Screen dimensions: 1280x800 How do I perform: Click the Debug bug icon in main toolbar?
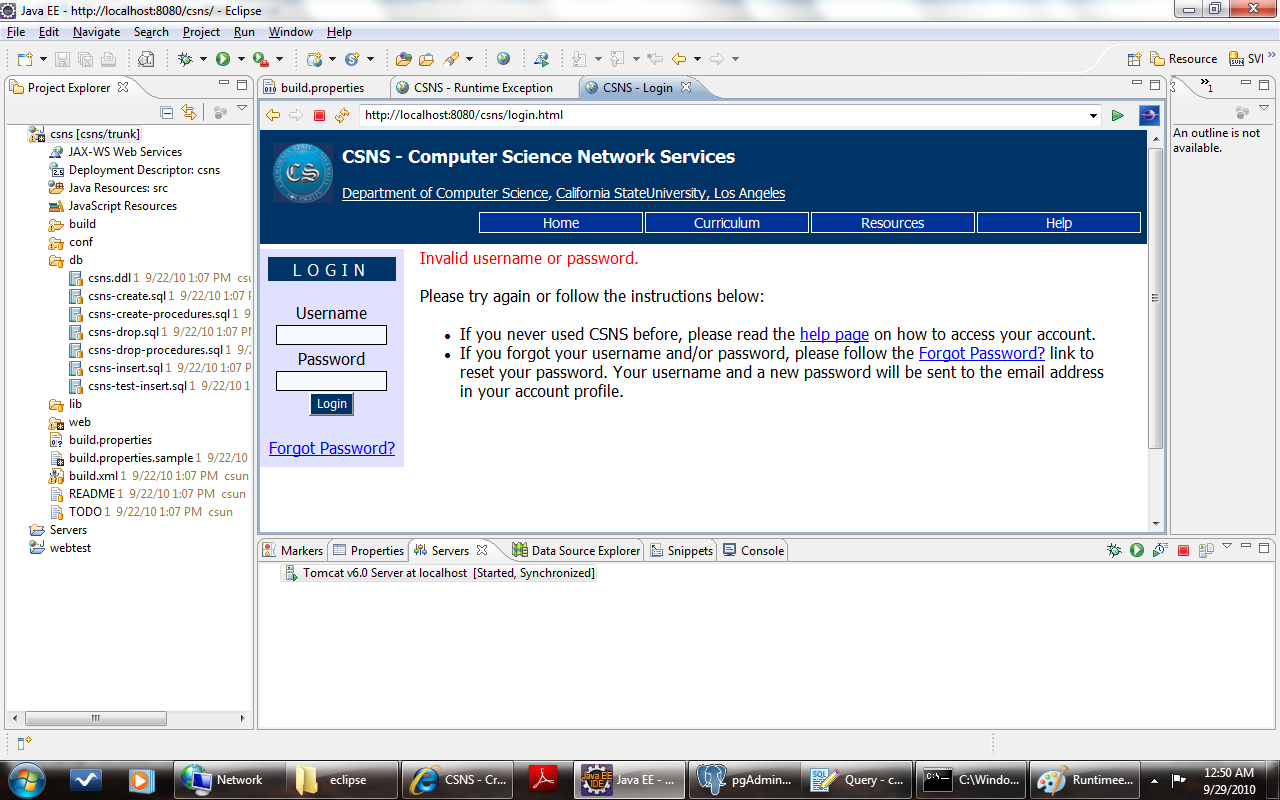pyautogui.click(x=185, y=59)
